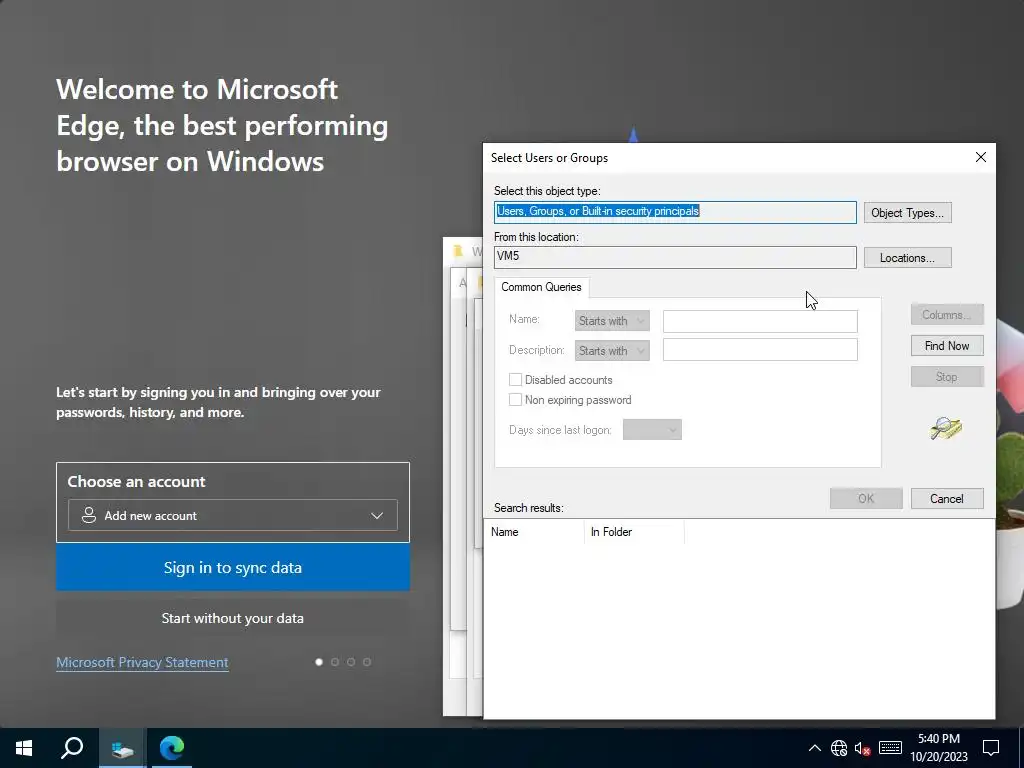
Task: Click the Description text input field
Action: point(760,349)
